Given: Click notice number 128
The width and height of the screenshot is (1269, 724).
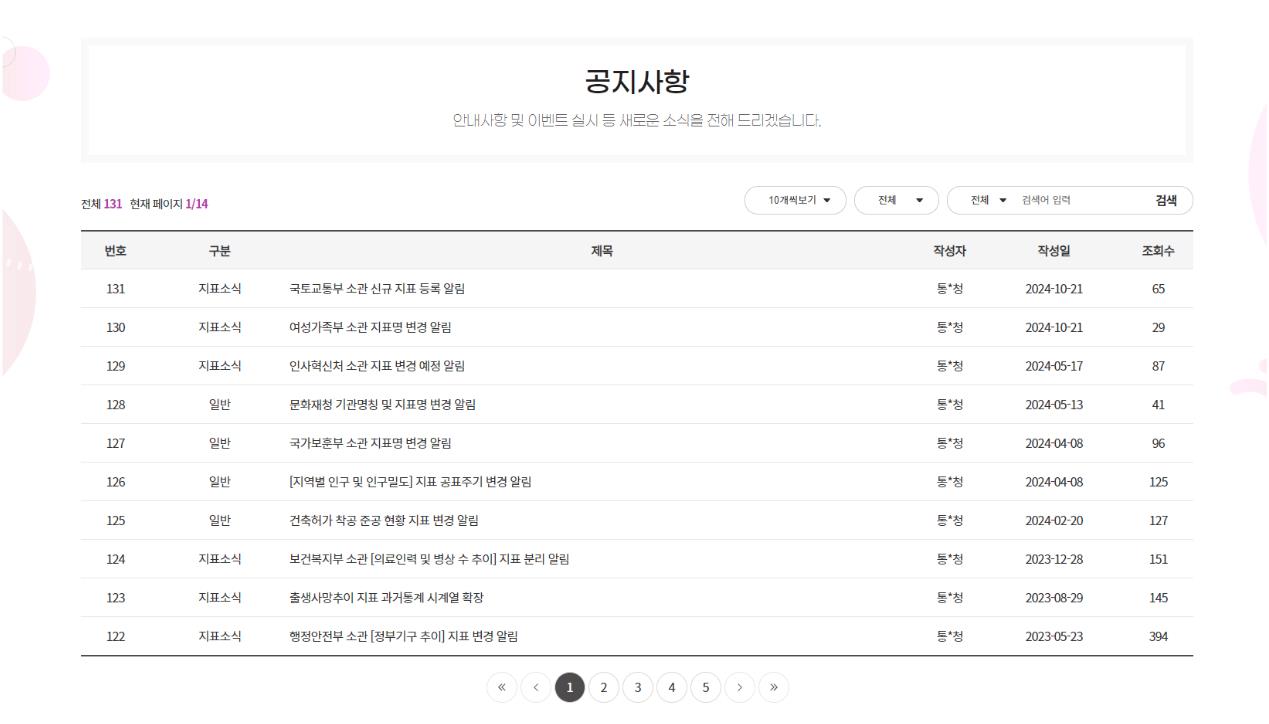Looking at the screenshot, I should point(116,405).
